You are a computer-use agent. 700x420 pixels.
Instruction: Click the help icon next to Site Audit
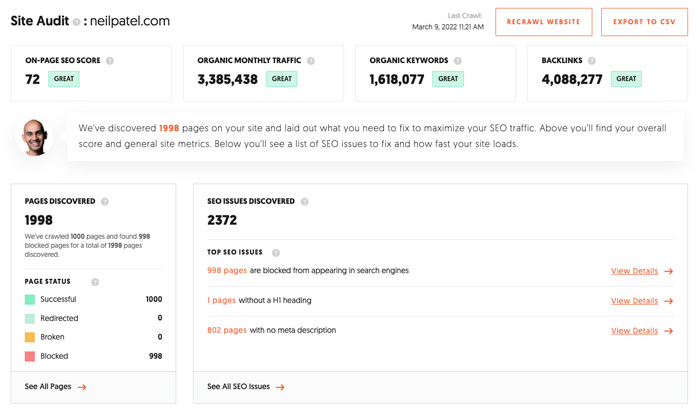coord(77,22)
